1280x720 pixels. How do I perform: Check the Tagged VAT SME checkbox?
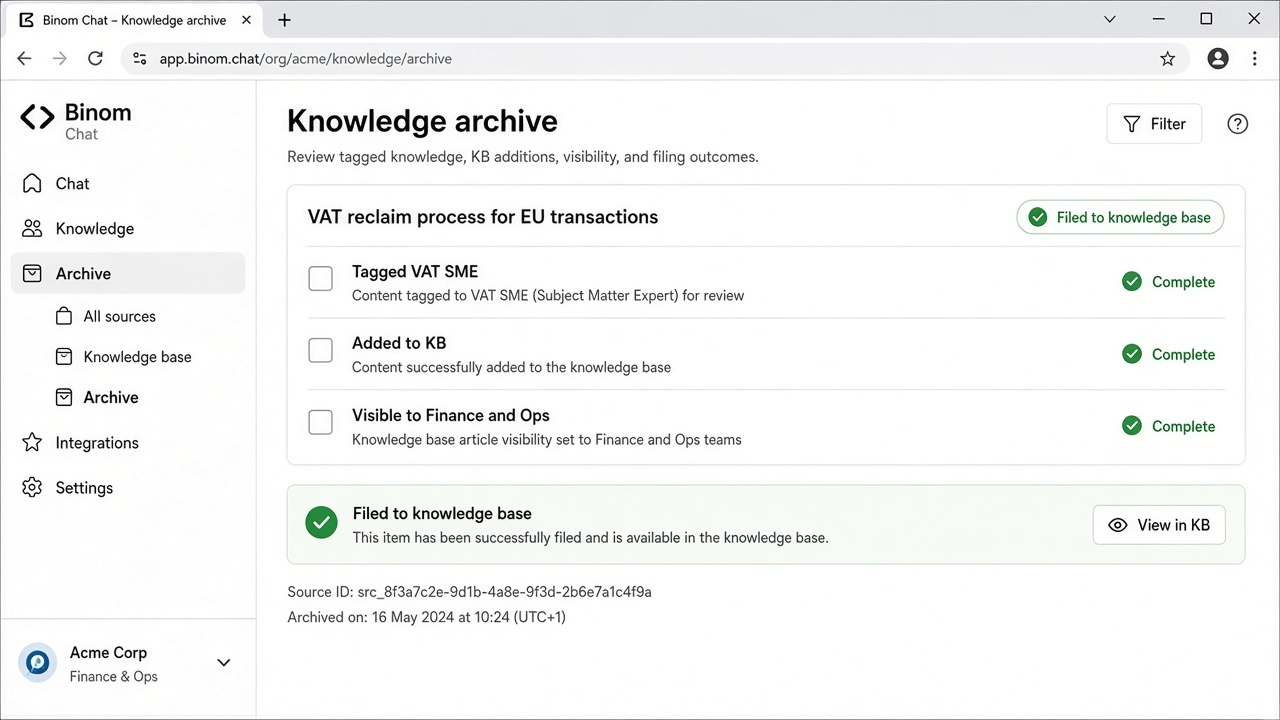[320, 279]
